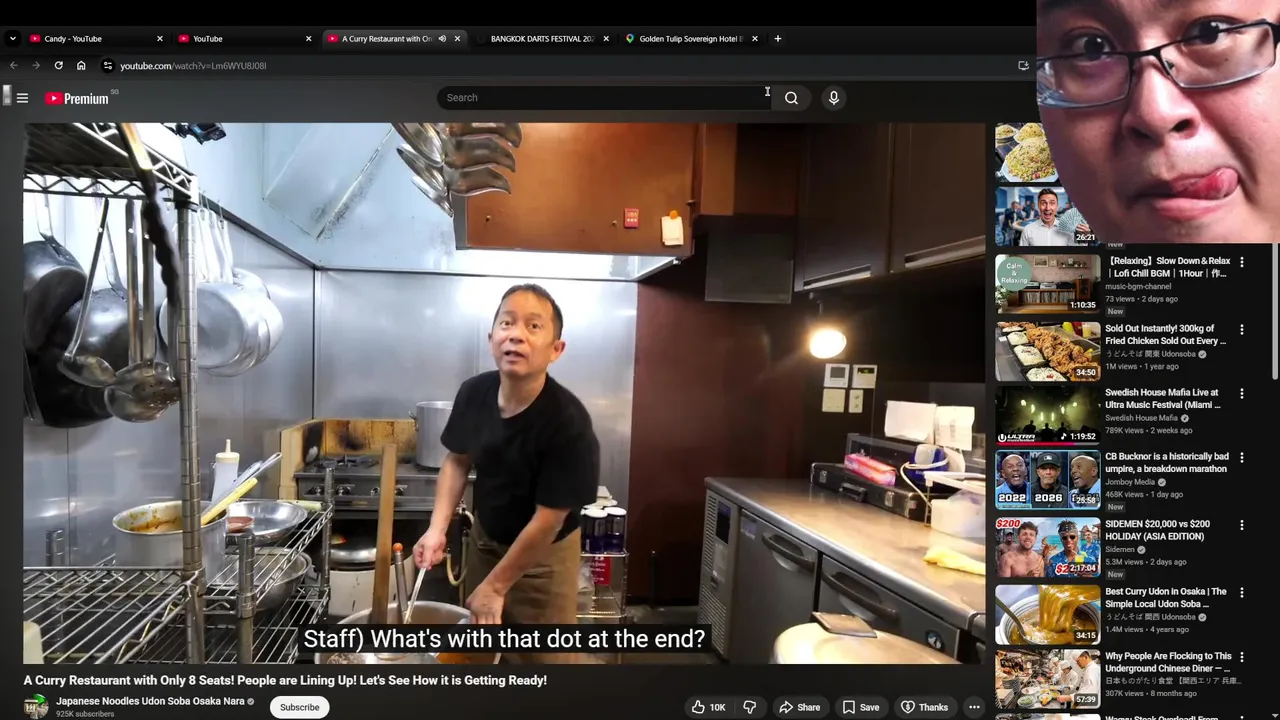The image size is (1280, 720).
Task: Close the Golden Tulip Sovereign Hotel tab
Action: (x=755, y=39)
